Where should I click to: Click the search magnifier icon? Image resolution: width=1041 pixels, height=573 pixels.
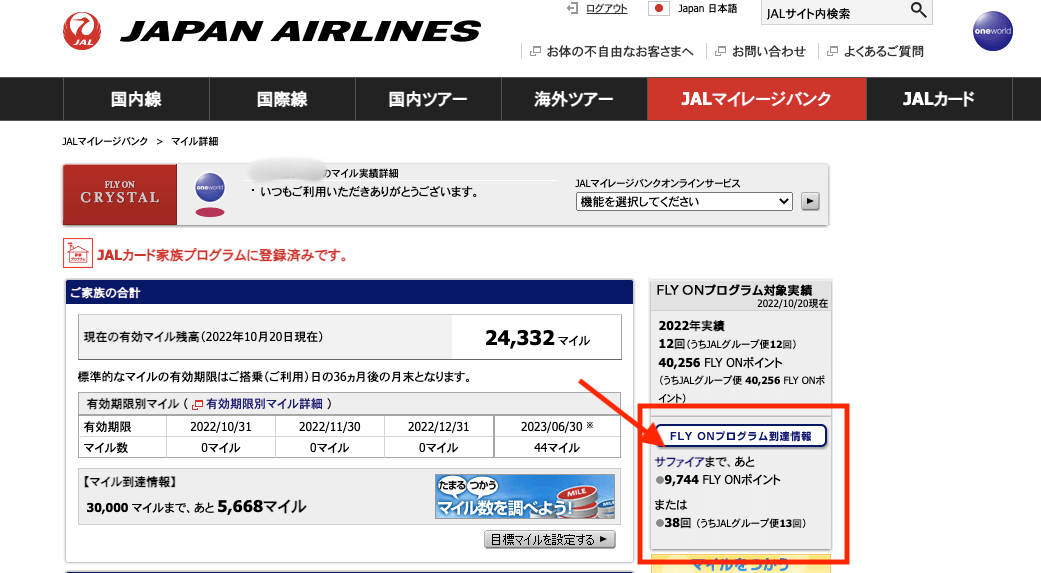pyautogui.click(x=918, y=12)
